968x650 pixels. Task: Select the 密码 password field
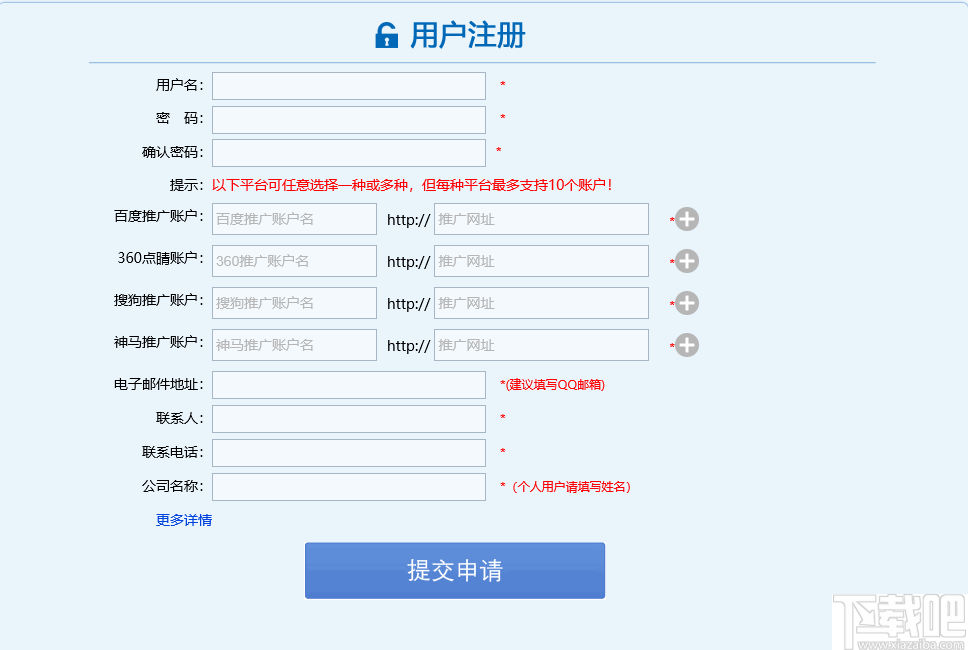click(x=347, y=119)
